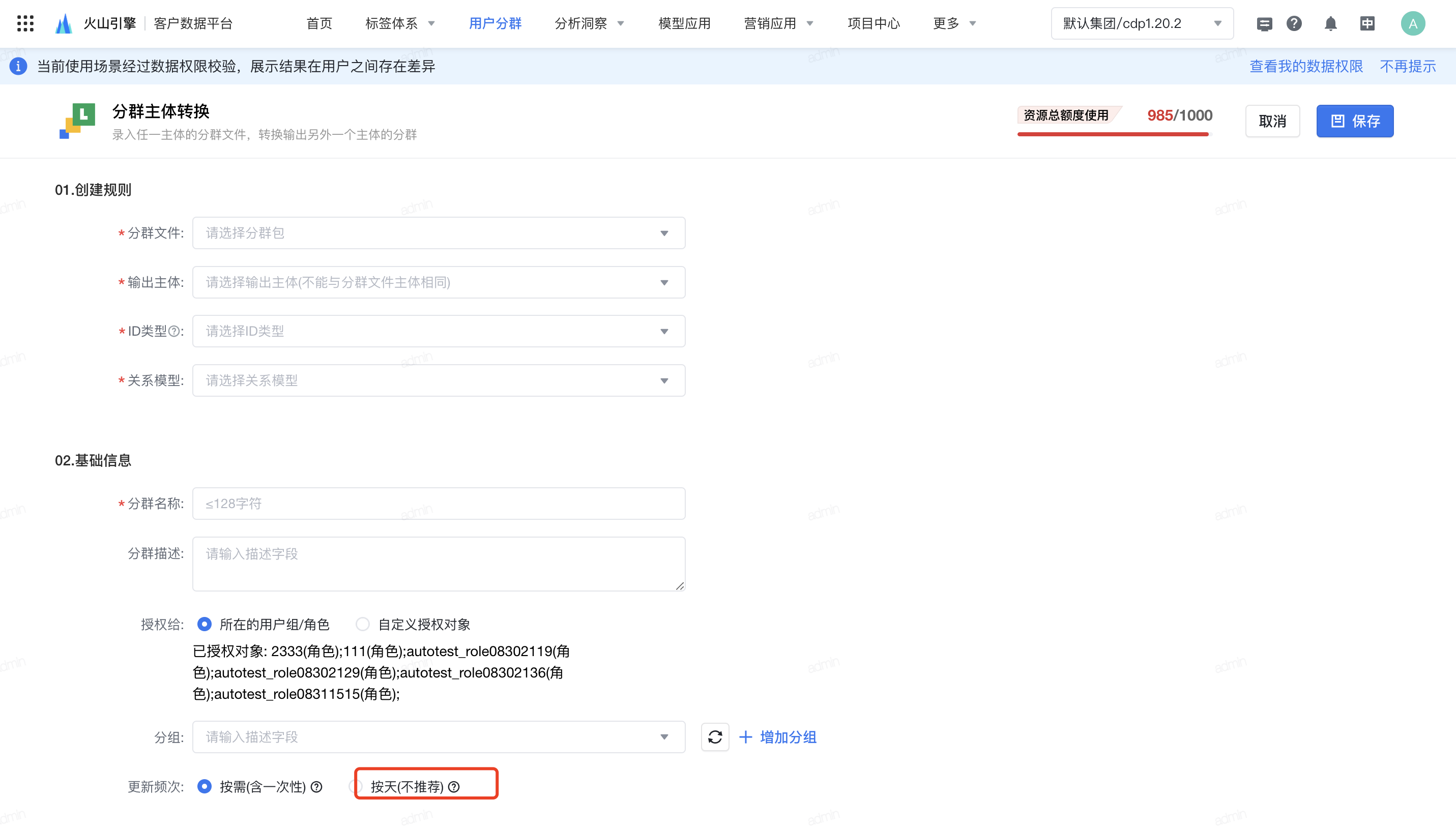Open the ID类型 dropdown
The width and height of the screenshot is (1456, 827).
(x=439, y=331)
